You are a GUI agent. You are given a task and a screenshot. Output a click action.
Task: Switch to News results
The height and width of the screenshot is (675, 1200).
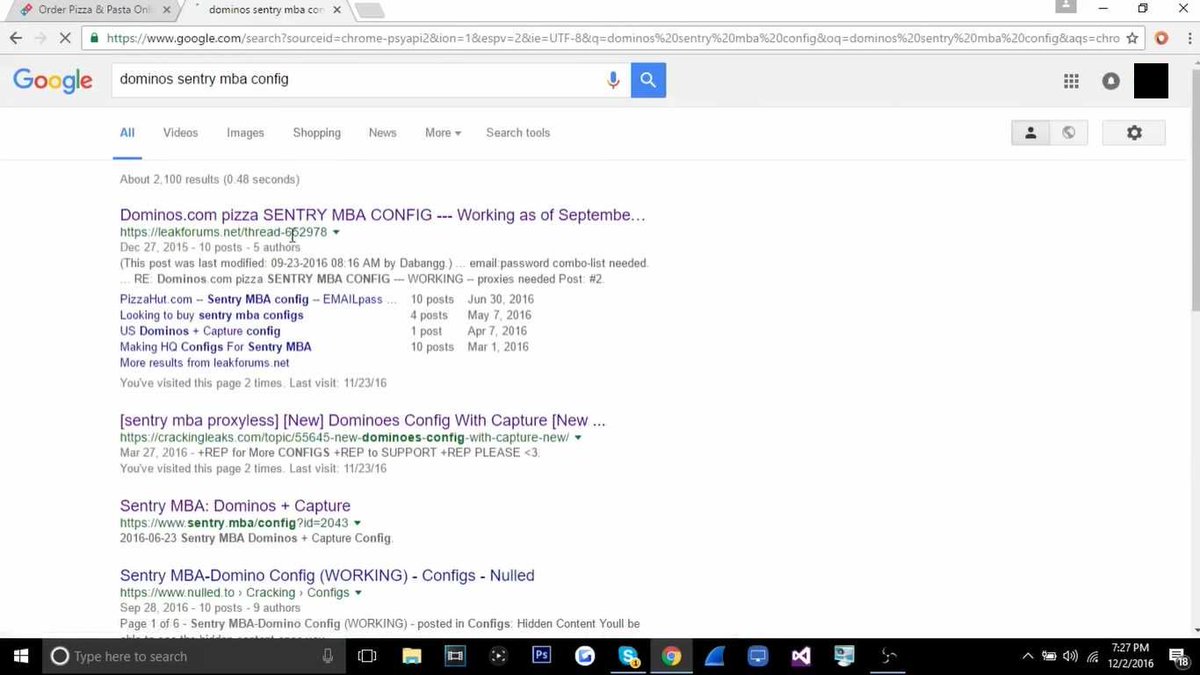[x=382, y=133]
